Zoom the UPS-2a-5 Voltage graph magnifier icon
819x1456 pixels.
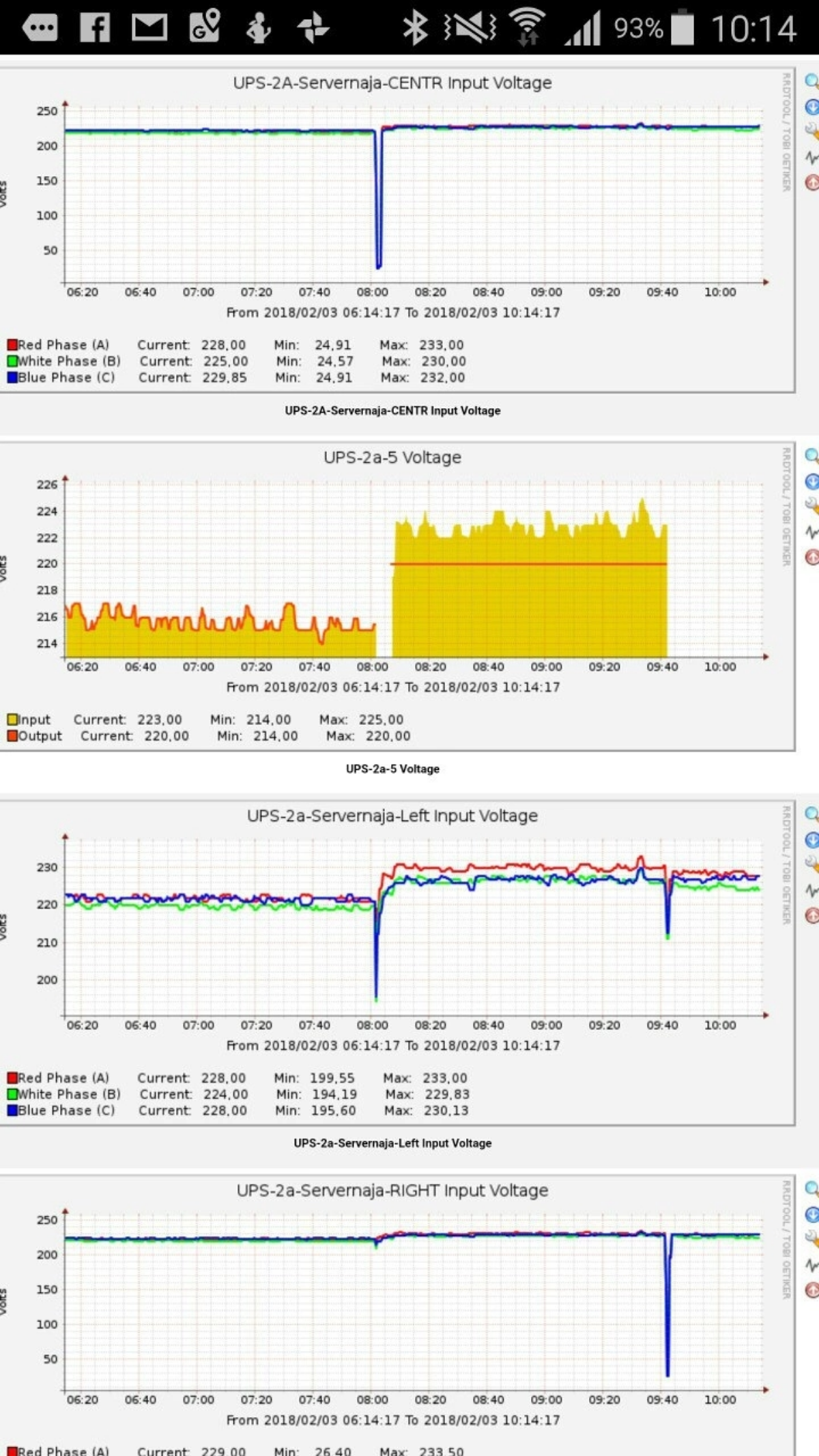click(x=811, y=456)
